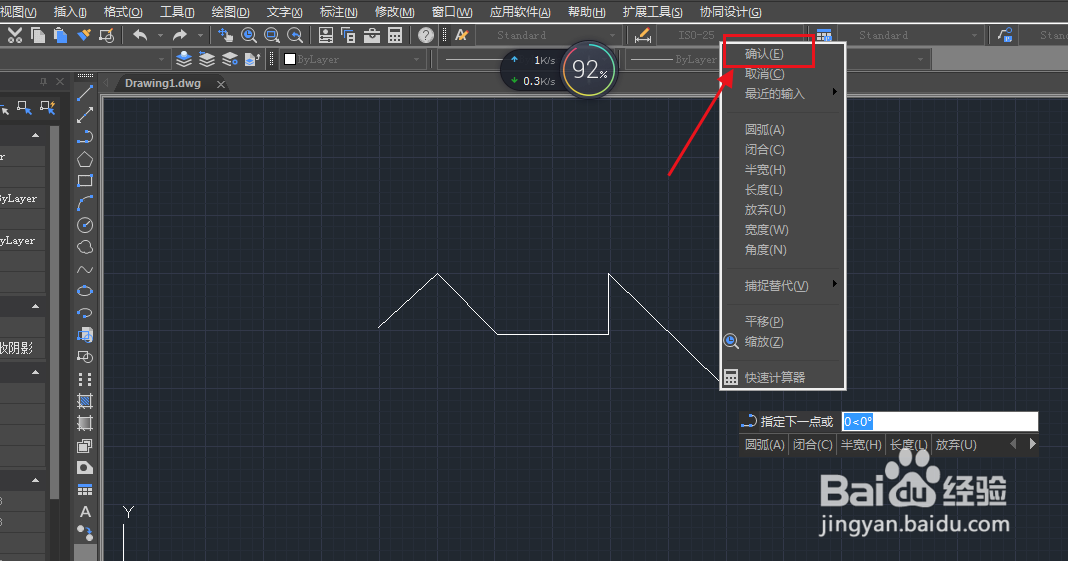Click the Make Block tool
The image size is (1068, 561).
tap(85, 357)
